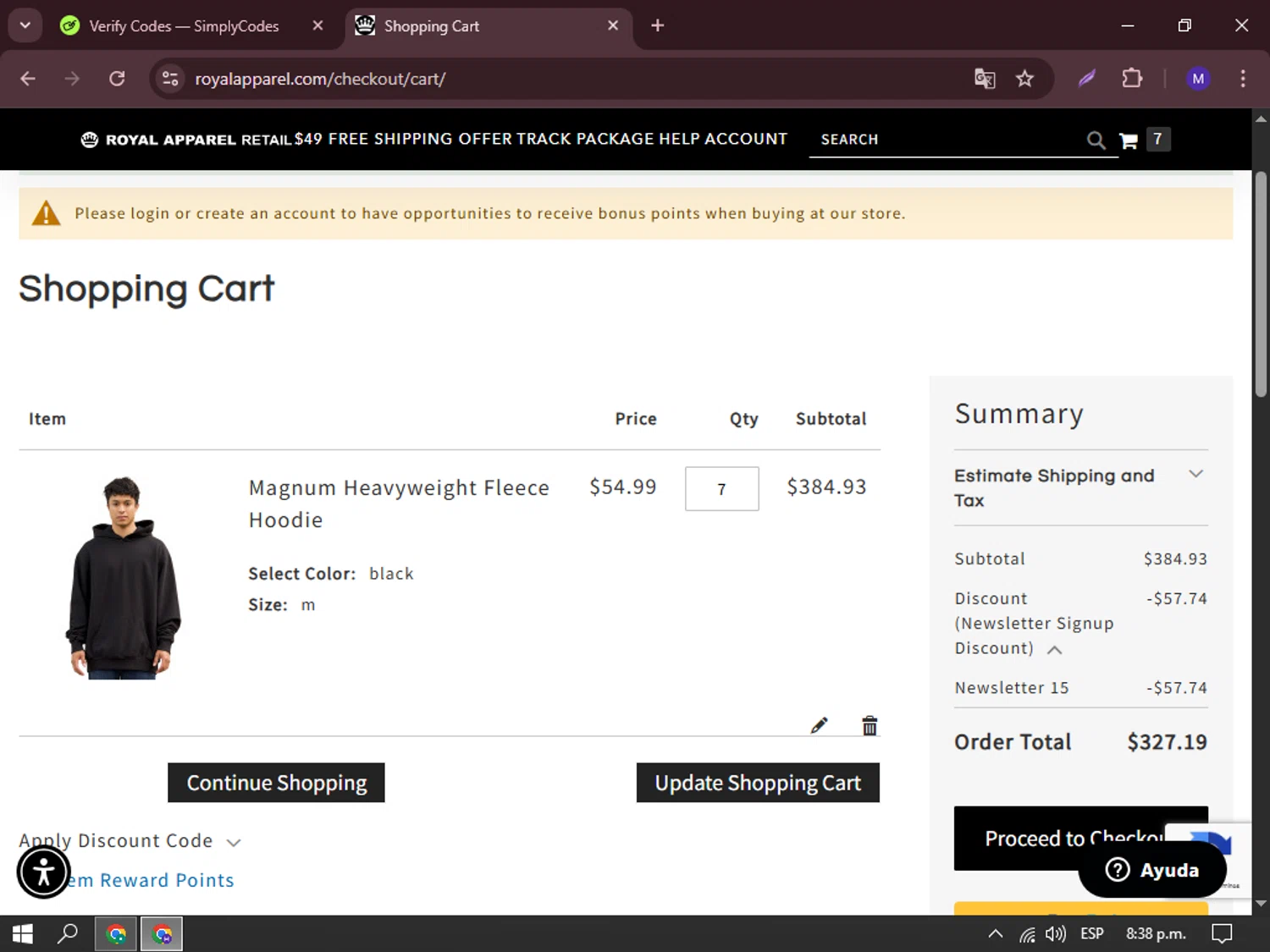Switch to the Verify Codes SimplyCodes tab
1270x952 pixels.
(x=184, y=26)
